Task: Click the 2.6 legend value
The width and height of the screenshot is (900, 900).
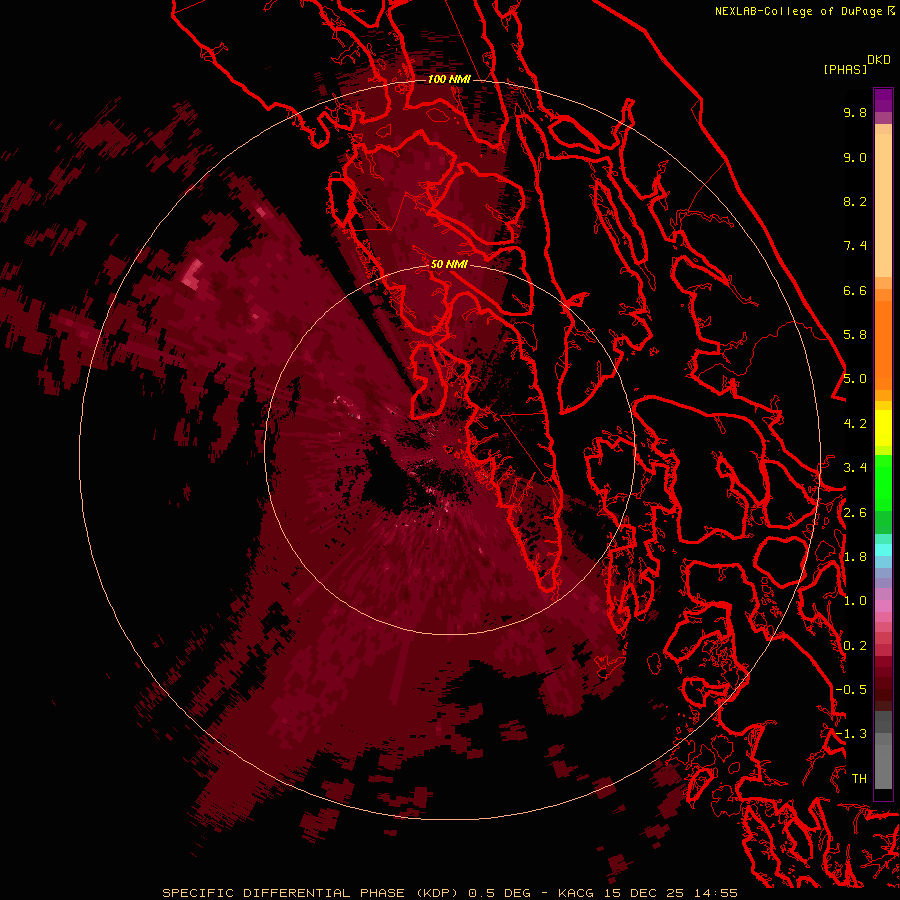Action: click(x=855, y=513)
